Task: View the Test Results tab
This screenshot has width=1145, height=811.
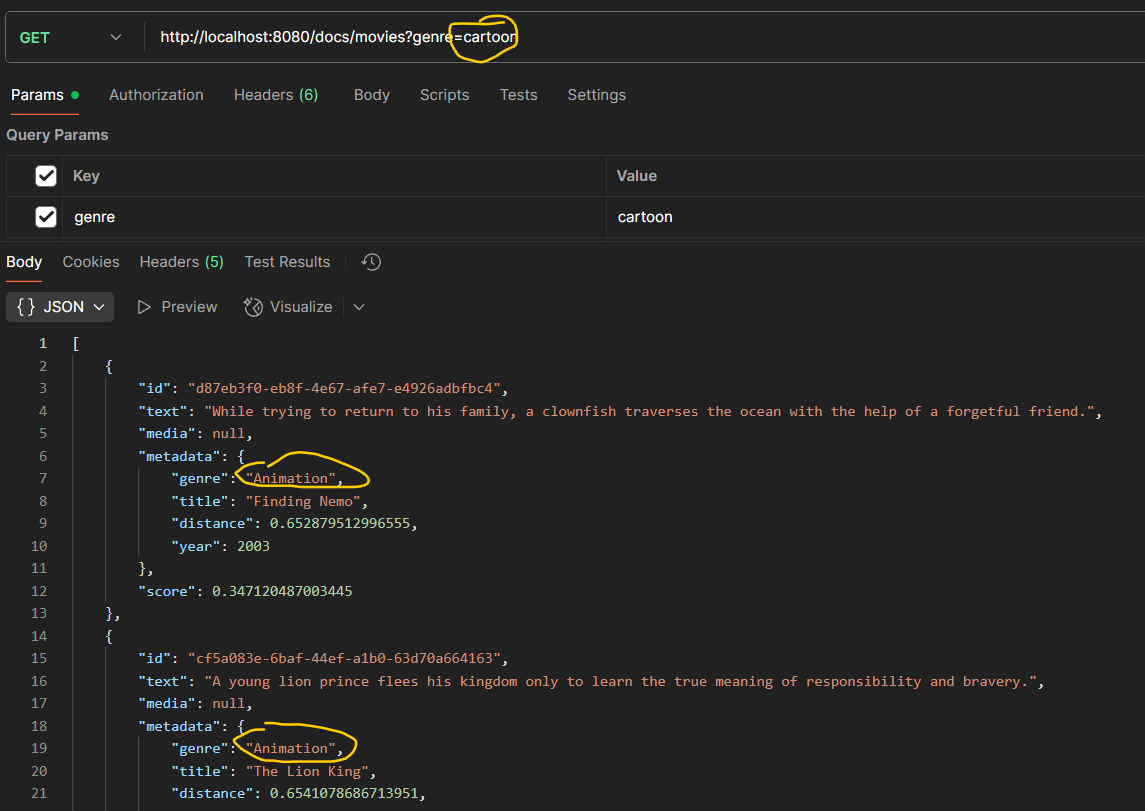Action: point(287,262)
